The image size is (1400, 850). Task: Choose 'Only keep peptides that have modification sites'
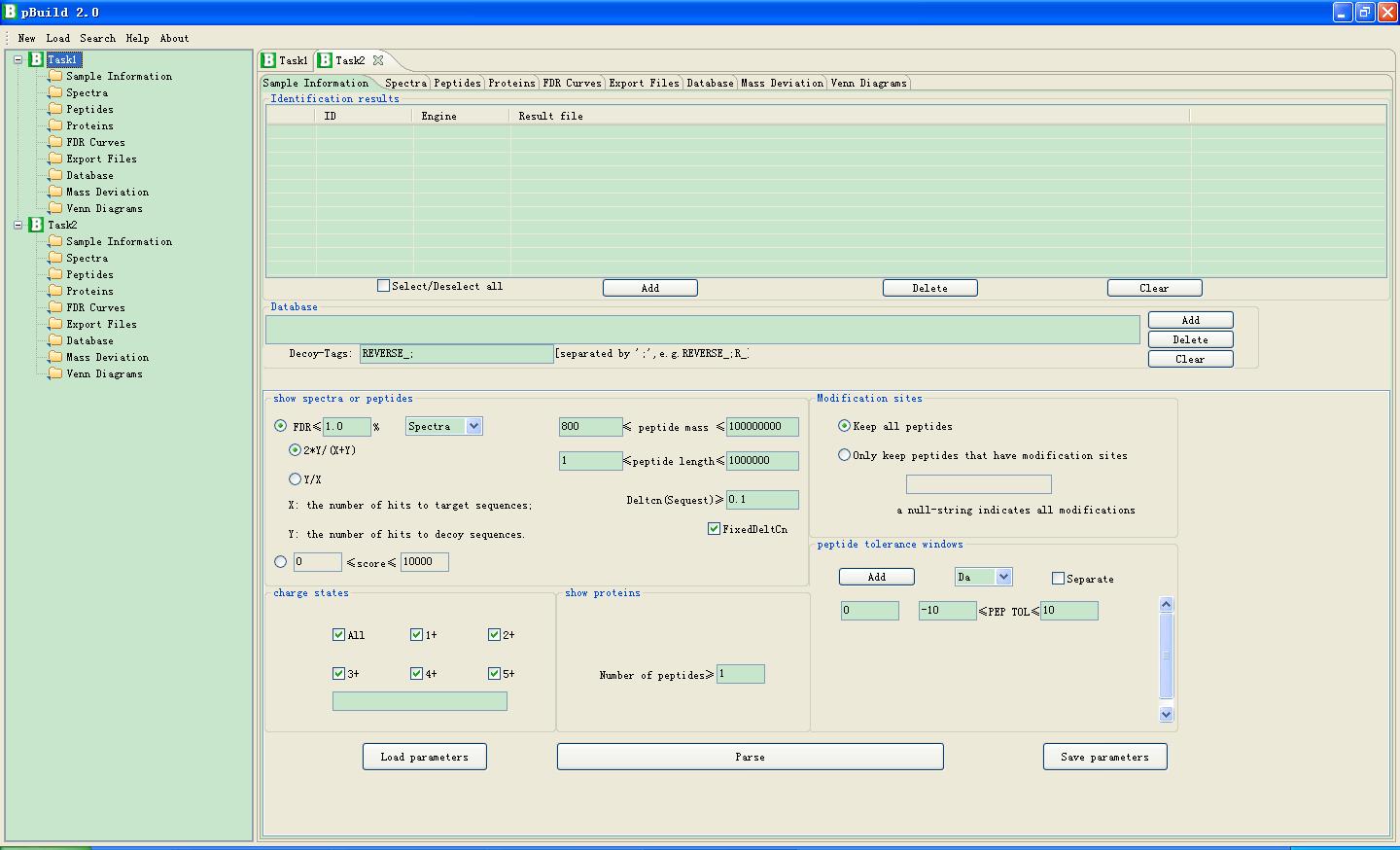[844, 454]
